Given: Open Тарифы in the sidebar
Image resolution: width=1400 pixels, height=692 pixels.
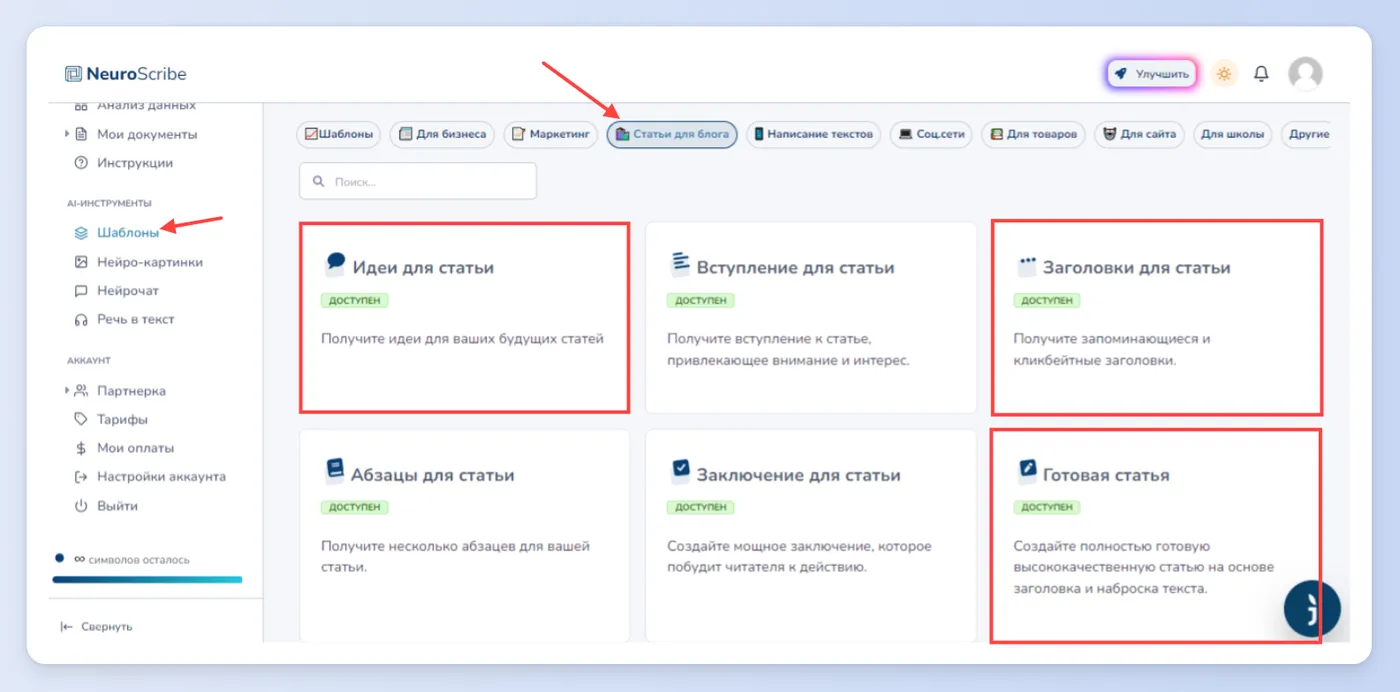Looking at the screenshot, I should point(122,420).
